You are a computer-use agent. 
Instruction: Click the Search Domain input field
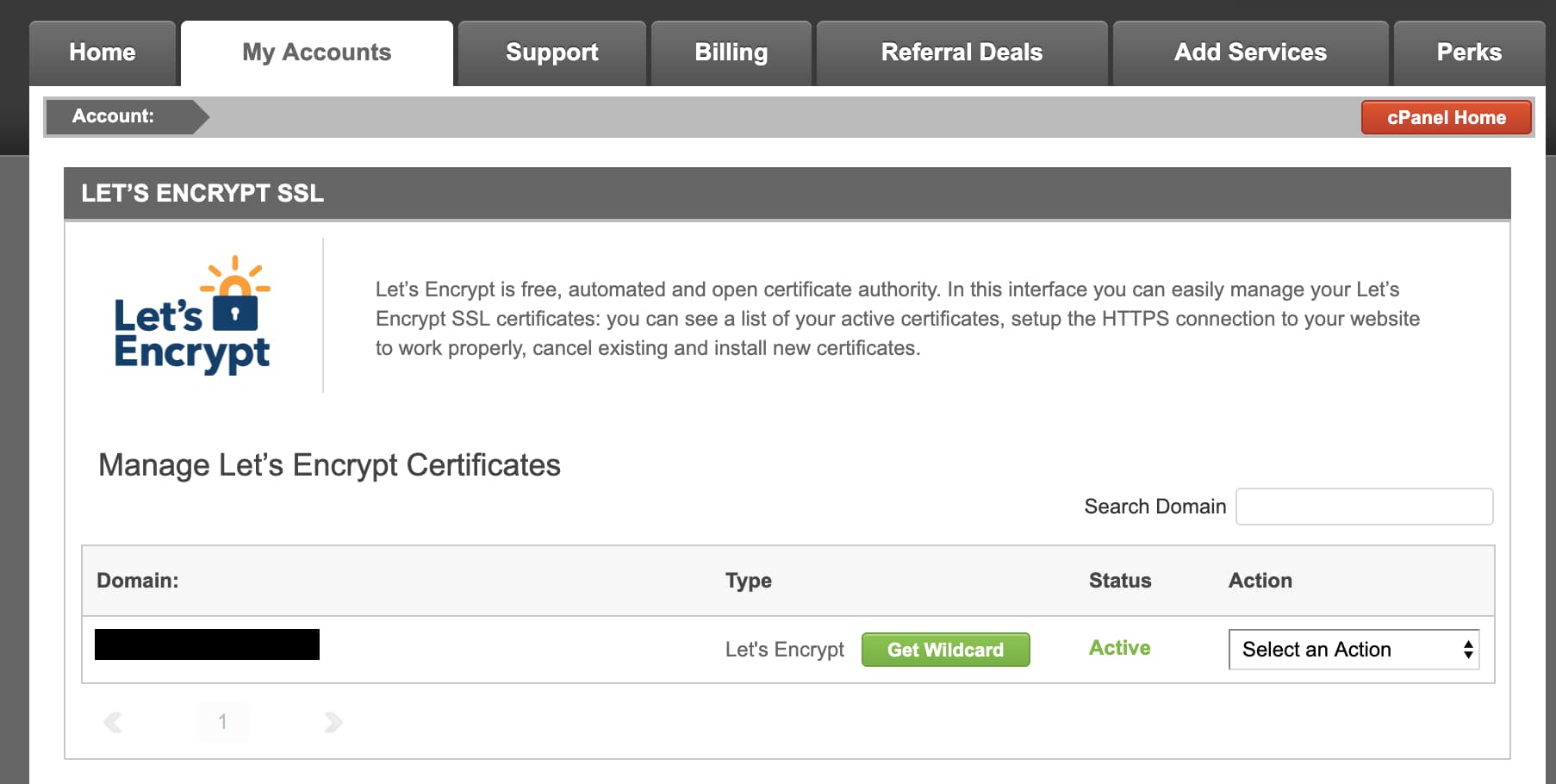[x=1364, y=507]
